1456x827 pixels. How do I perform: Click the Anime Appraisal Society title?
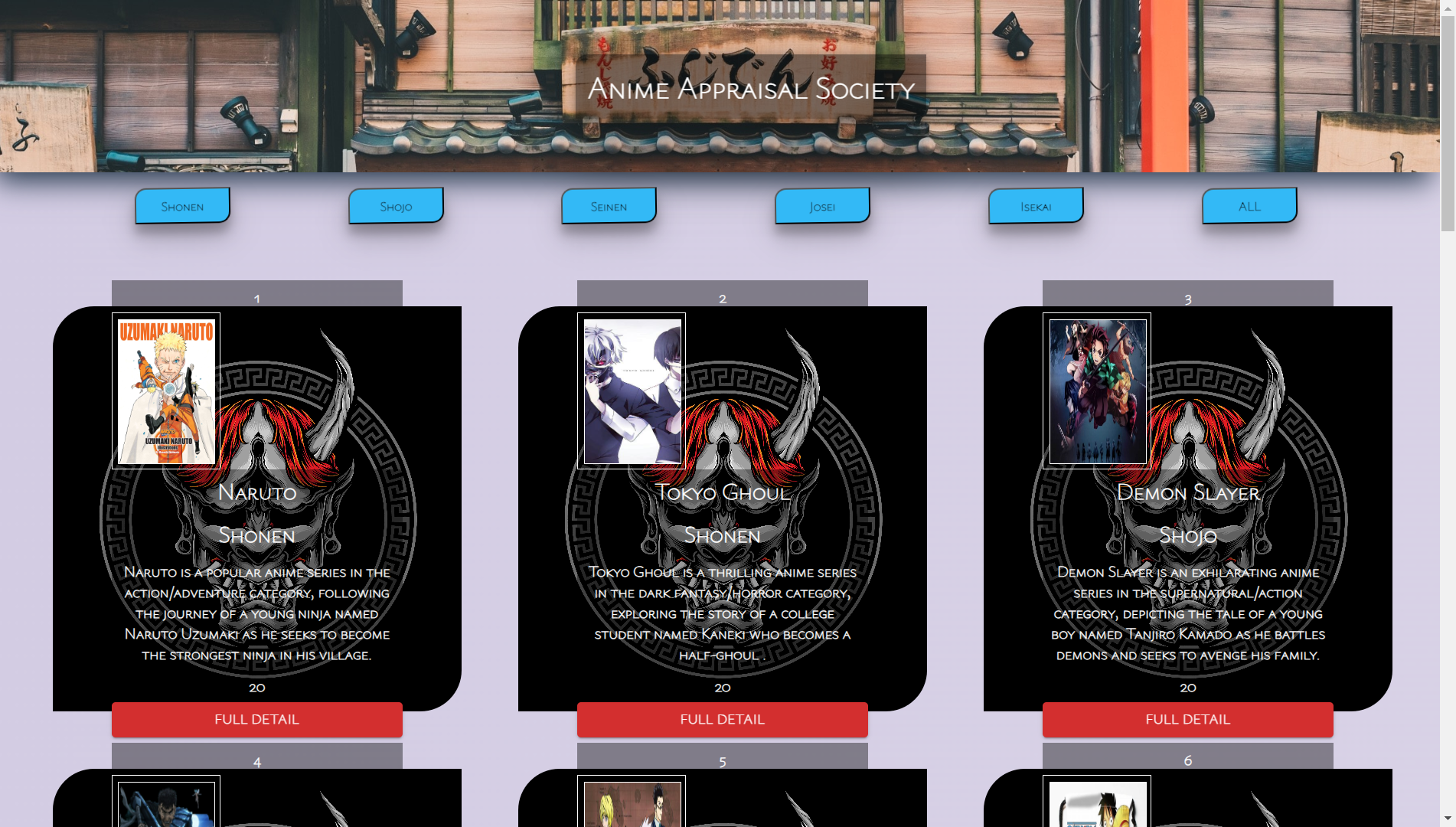coord(751,89)
